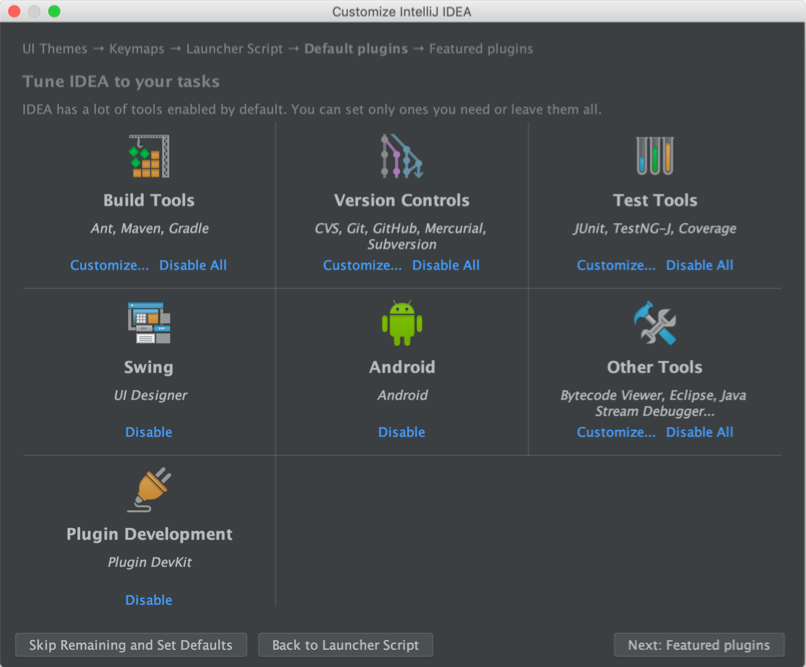Select the Launcher Script breadcrumb step

(x=234, y=49)
